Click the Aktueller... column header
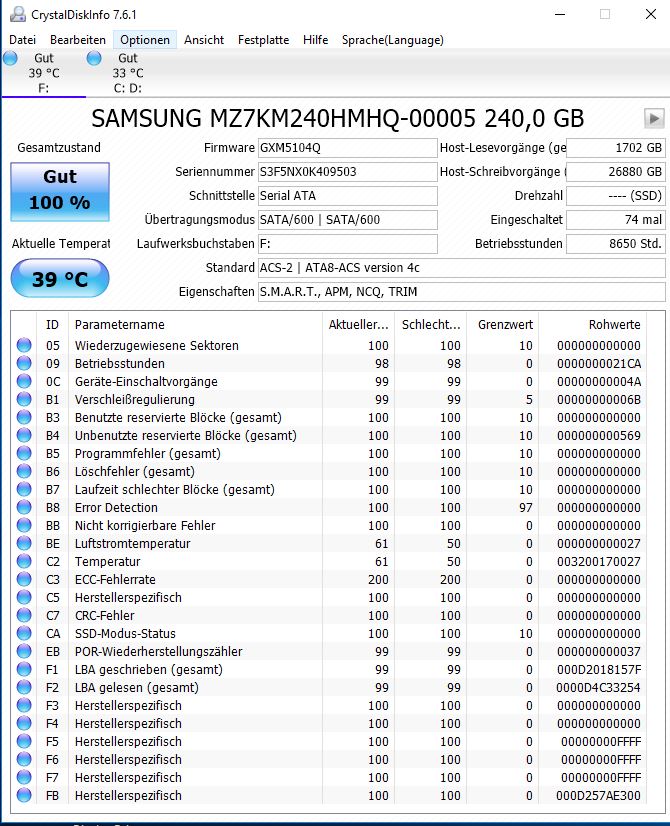 pyautogui.click(x=359, y=324)
